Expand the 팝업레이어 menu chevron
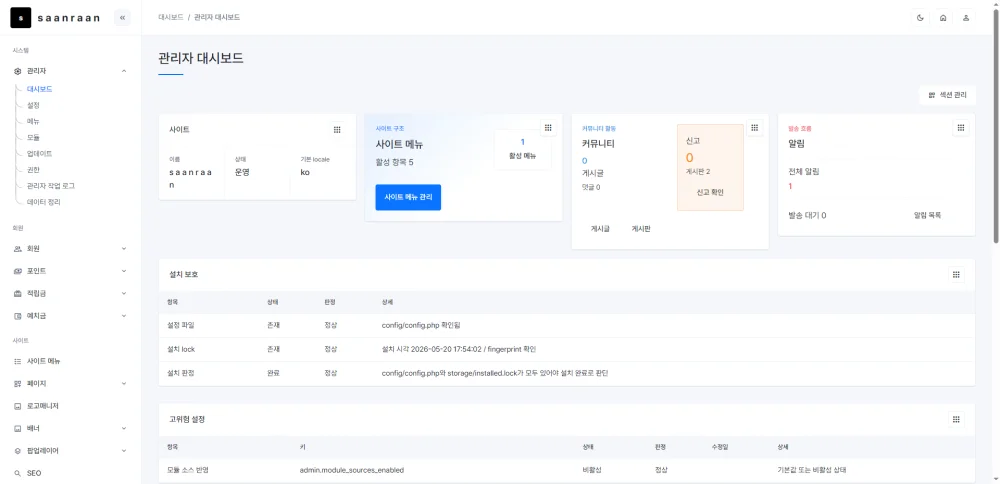 [124, 451]
